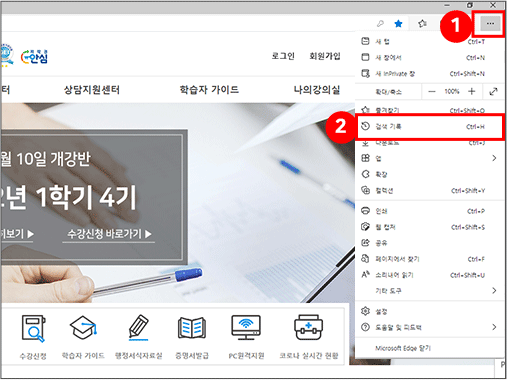
Task: Open the Settings and more (…) button
Action: (490, 24)
